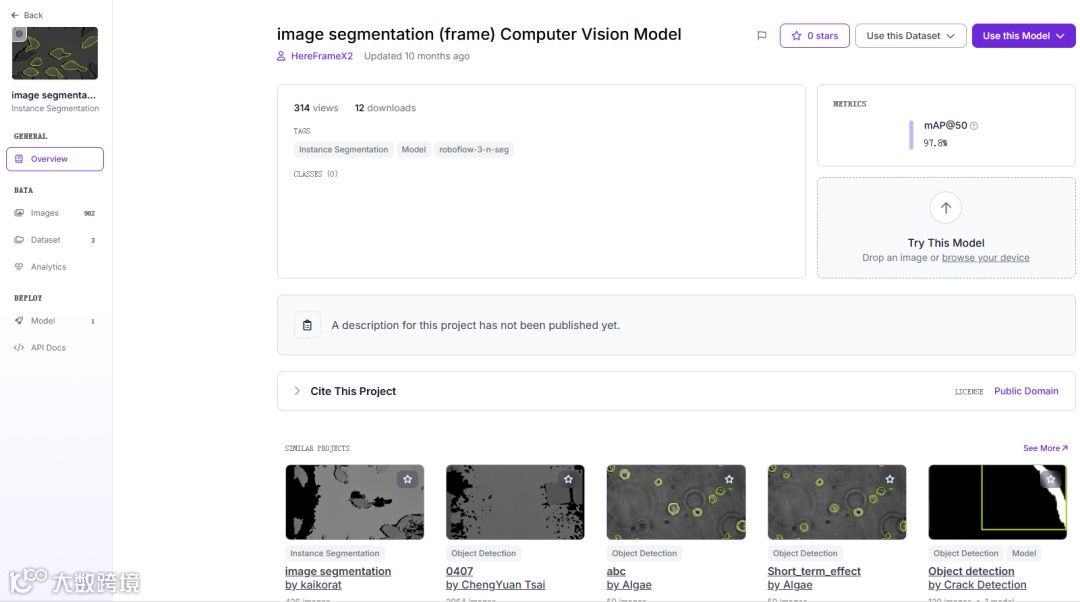Image resolution: width=1080 pixels, height=602 pixels.
Task: Open the Dataset sidebar item
Action: pos(46,240)
